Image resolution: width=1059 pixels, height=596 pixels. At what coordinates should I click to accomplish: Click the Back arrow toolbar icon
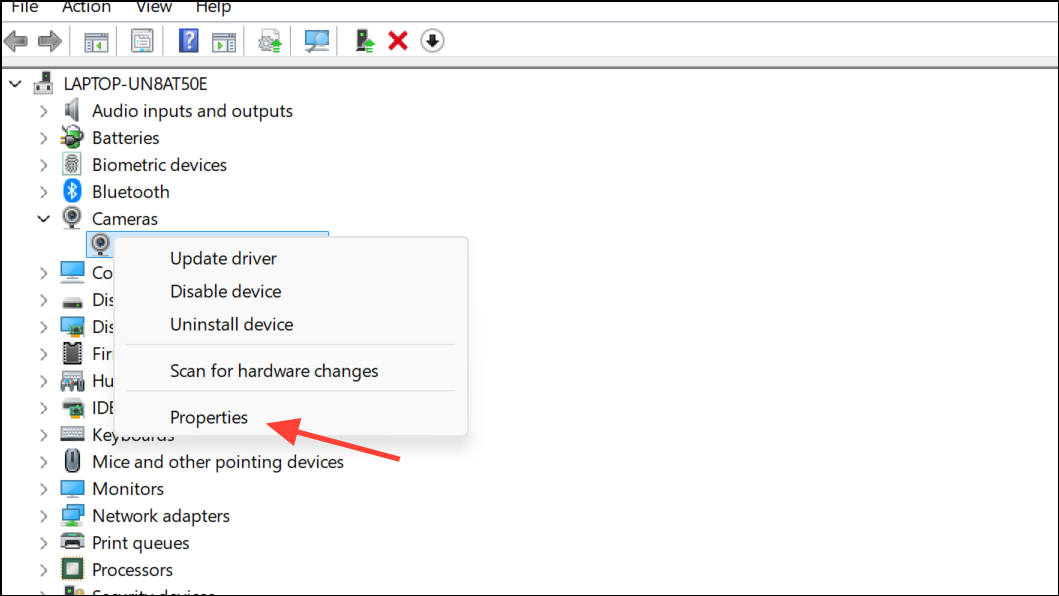click(x=16, y=41)
